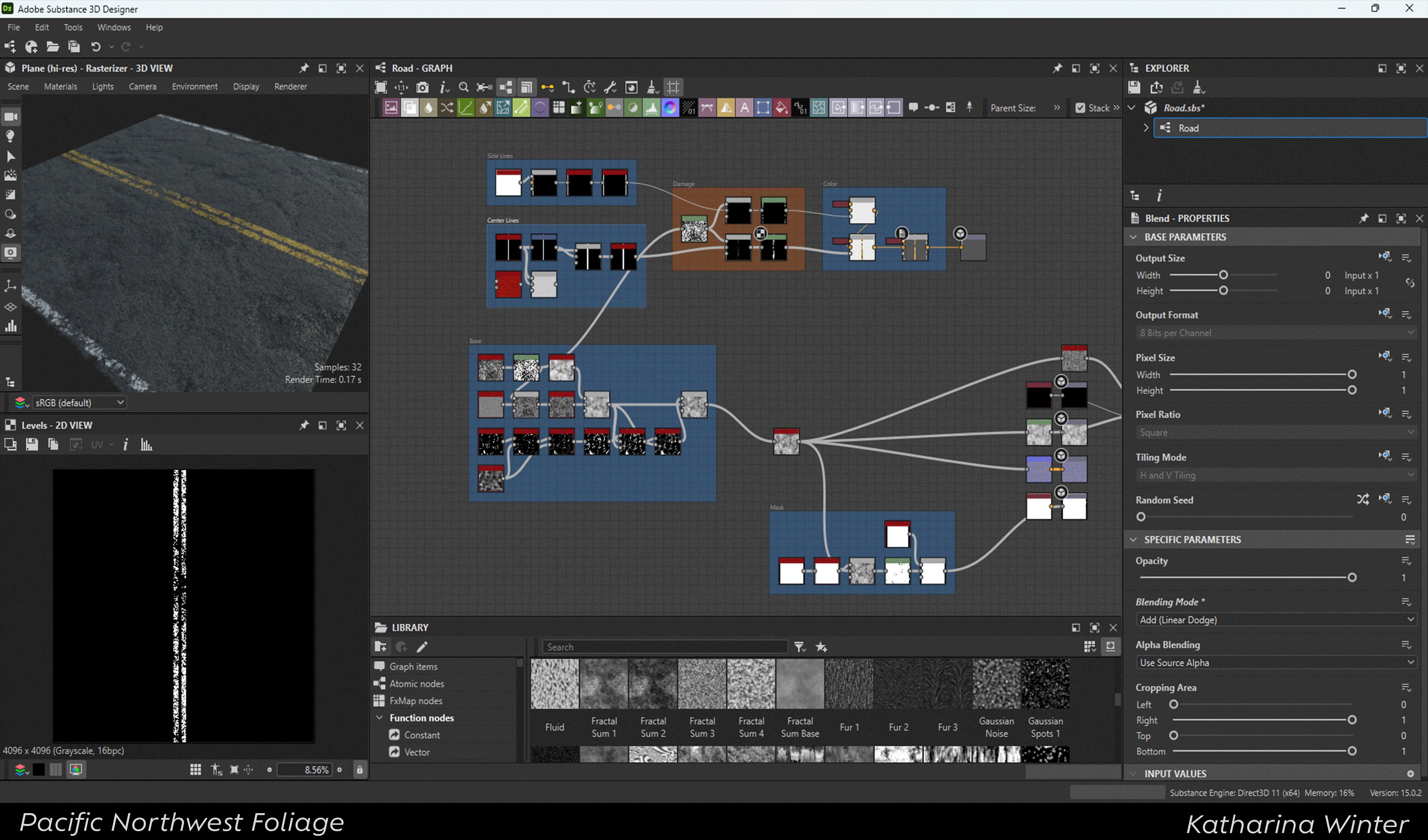Open the Environment menu in 3D view

point(194,87)
